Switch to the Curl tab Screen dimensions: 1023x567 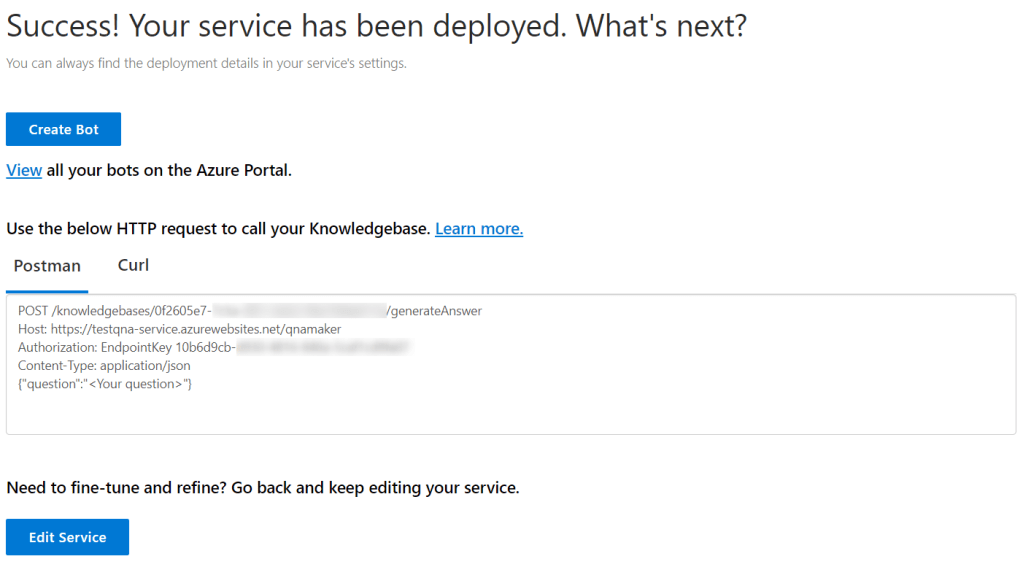(133, 265)
